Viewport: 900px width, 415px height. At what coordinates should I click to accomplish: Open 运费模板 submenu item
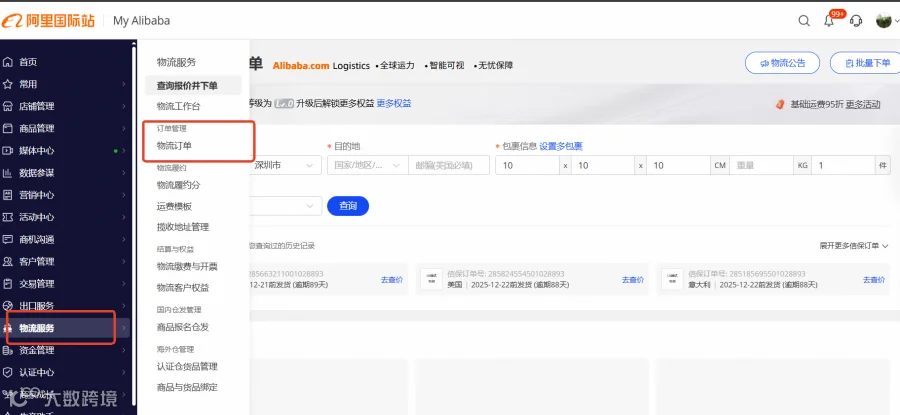pyautogui.click(x=174, y=206)
